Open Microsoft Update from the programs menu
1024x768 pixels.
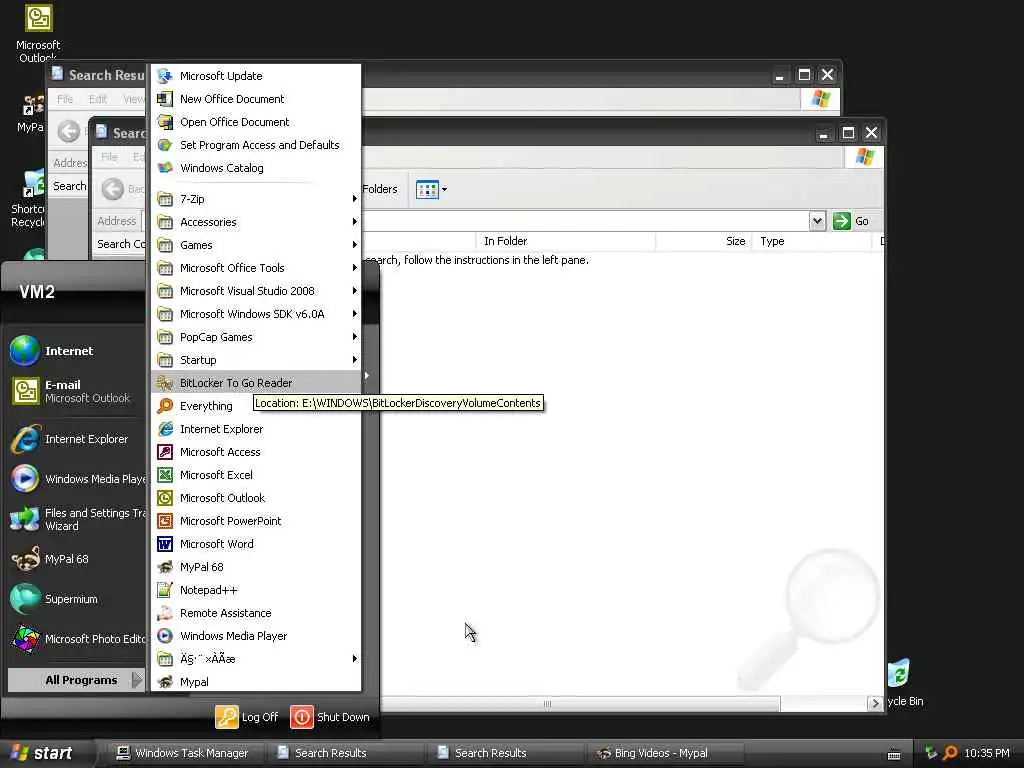pyautogui.click(x=256, y=76)
